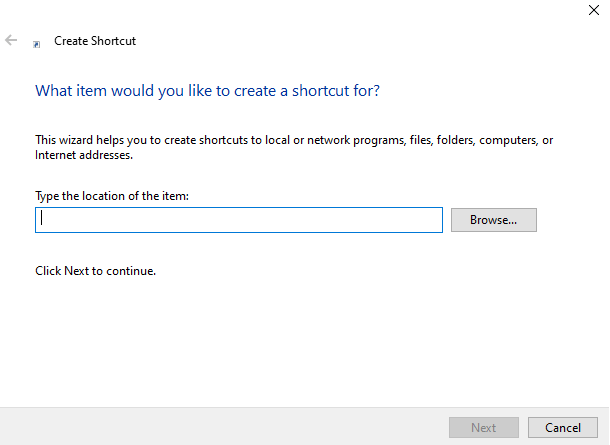Select the "Type the location of the item:" label
This screenshot has width=610, height=445.
click(x=112, y=196)
